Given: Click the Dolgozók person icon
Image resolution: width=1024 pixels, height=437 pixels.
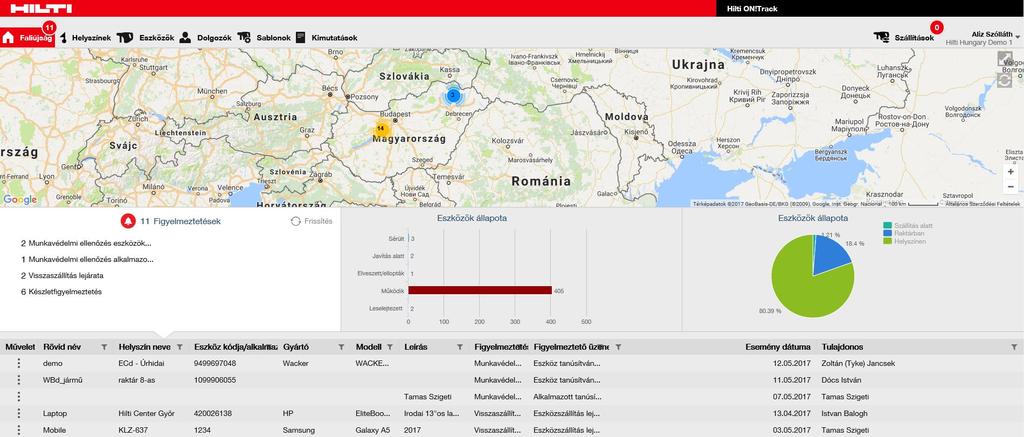Looking at the screenshot, I should click(x=185, y=38).
